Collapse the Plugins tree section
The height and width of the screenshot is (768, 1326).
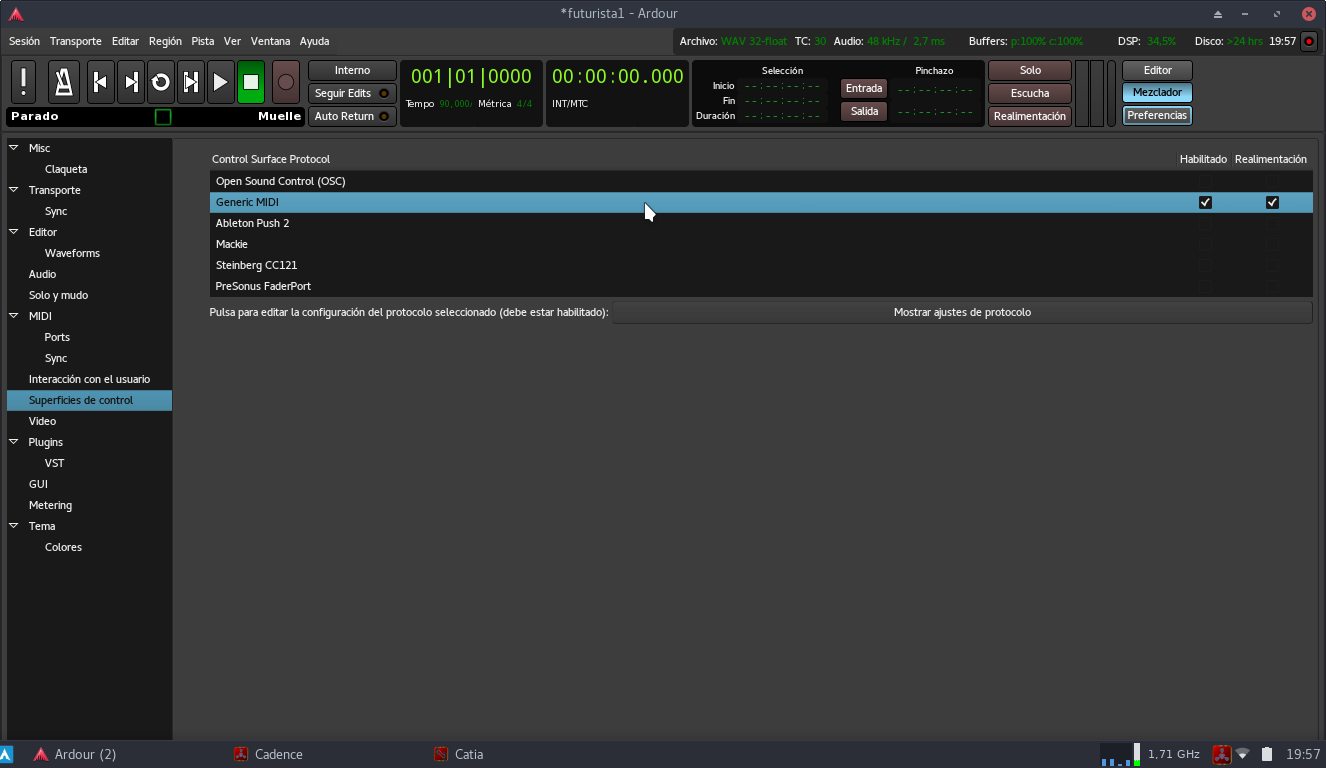[14, 442]
